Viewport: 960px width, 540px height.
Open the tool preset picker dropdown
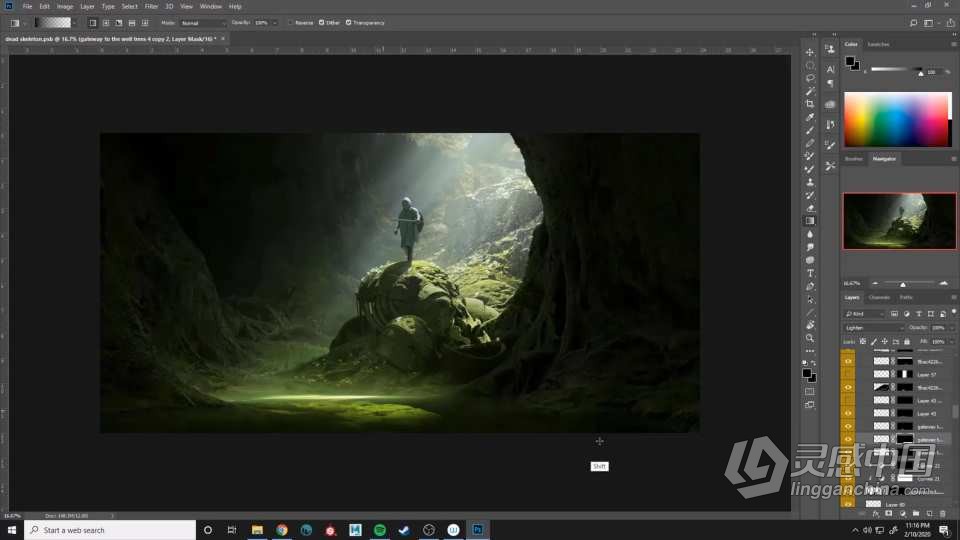(x=25, y=23)
